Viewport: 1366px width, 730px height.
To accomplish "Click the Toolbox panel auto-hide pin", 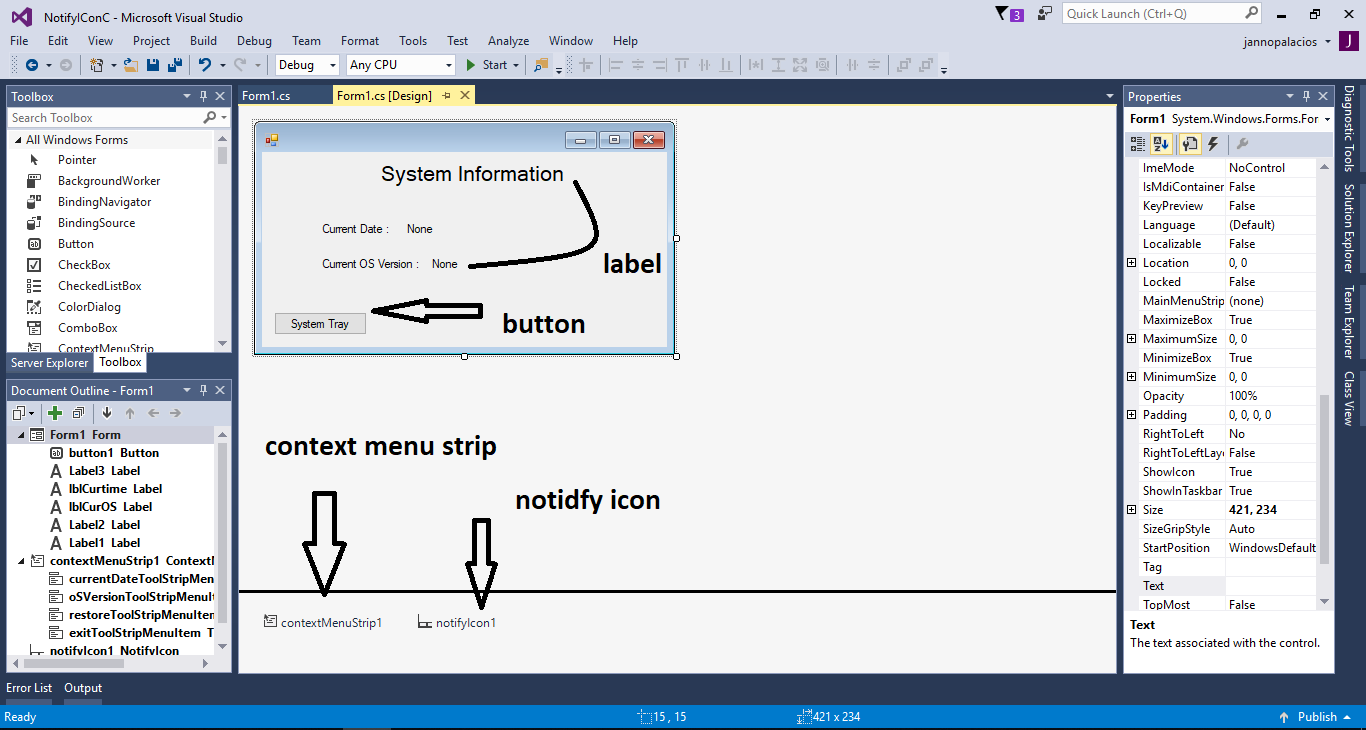I will pyautogui.click(x=203, y=97).
